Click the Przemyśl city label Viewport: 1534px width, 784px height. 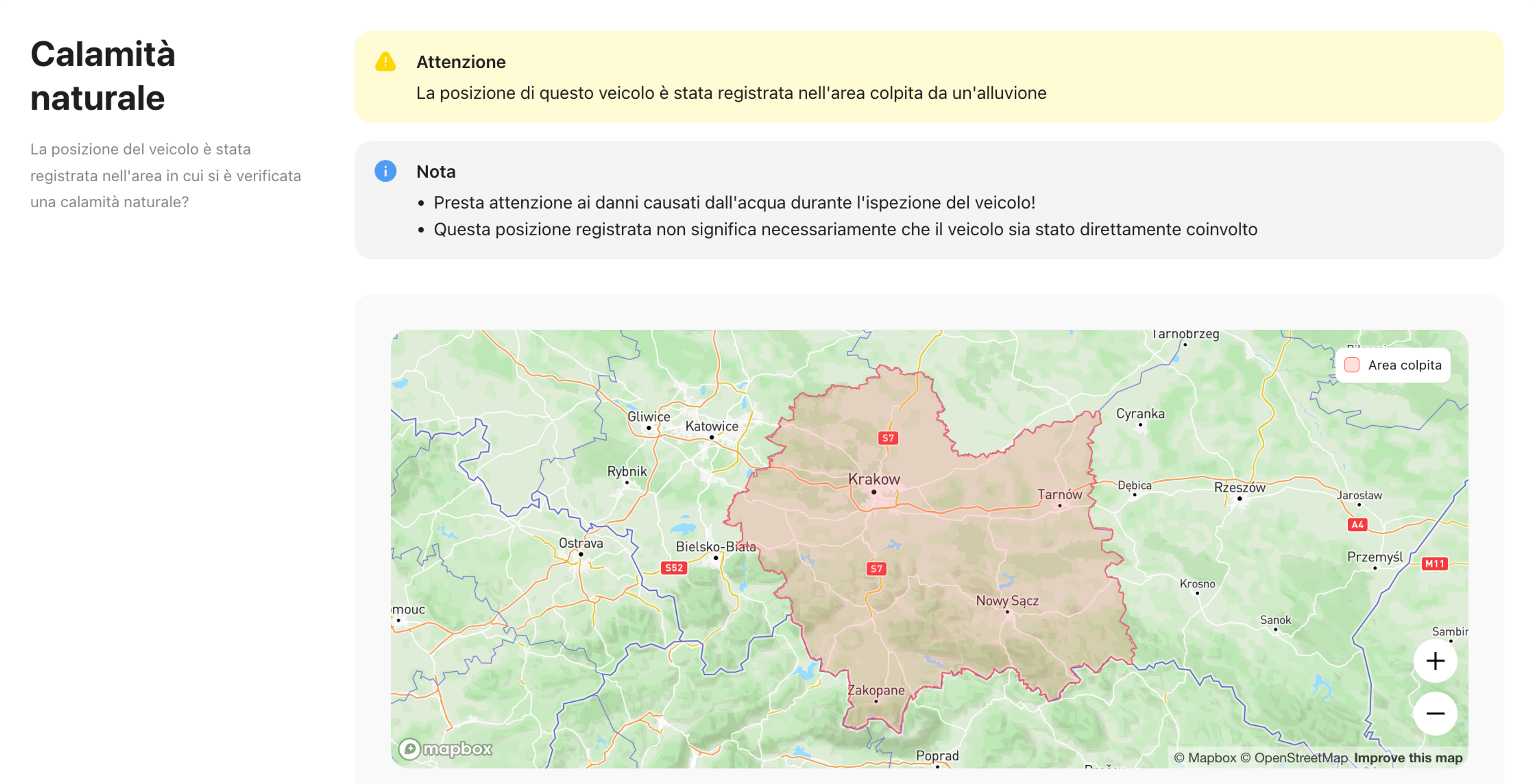1374,557
